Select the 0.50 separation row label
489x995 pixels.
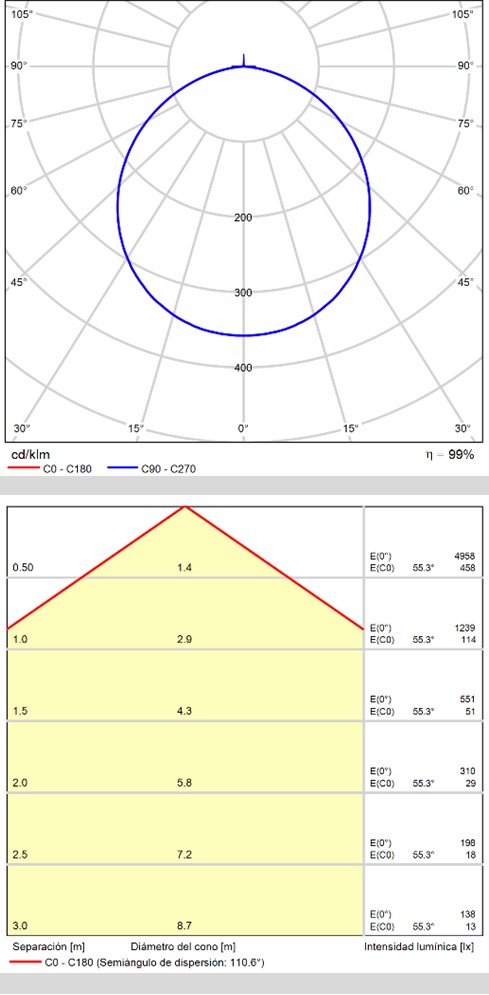point(22,567)
